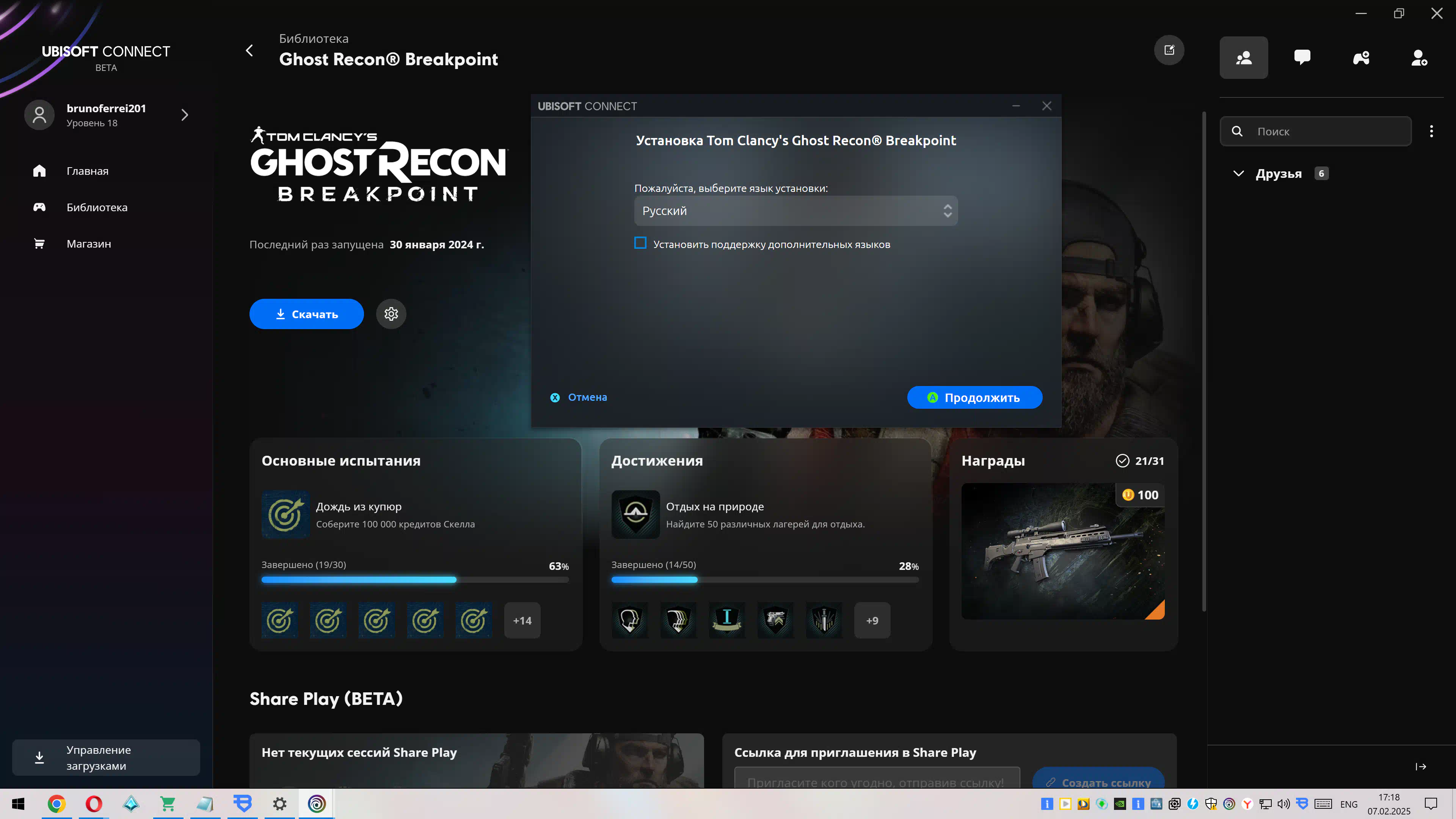Open friends panel three-dot options menu
This screenshot has width=1456, height=819.
(1431, 131)
